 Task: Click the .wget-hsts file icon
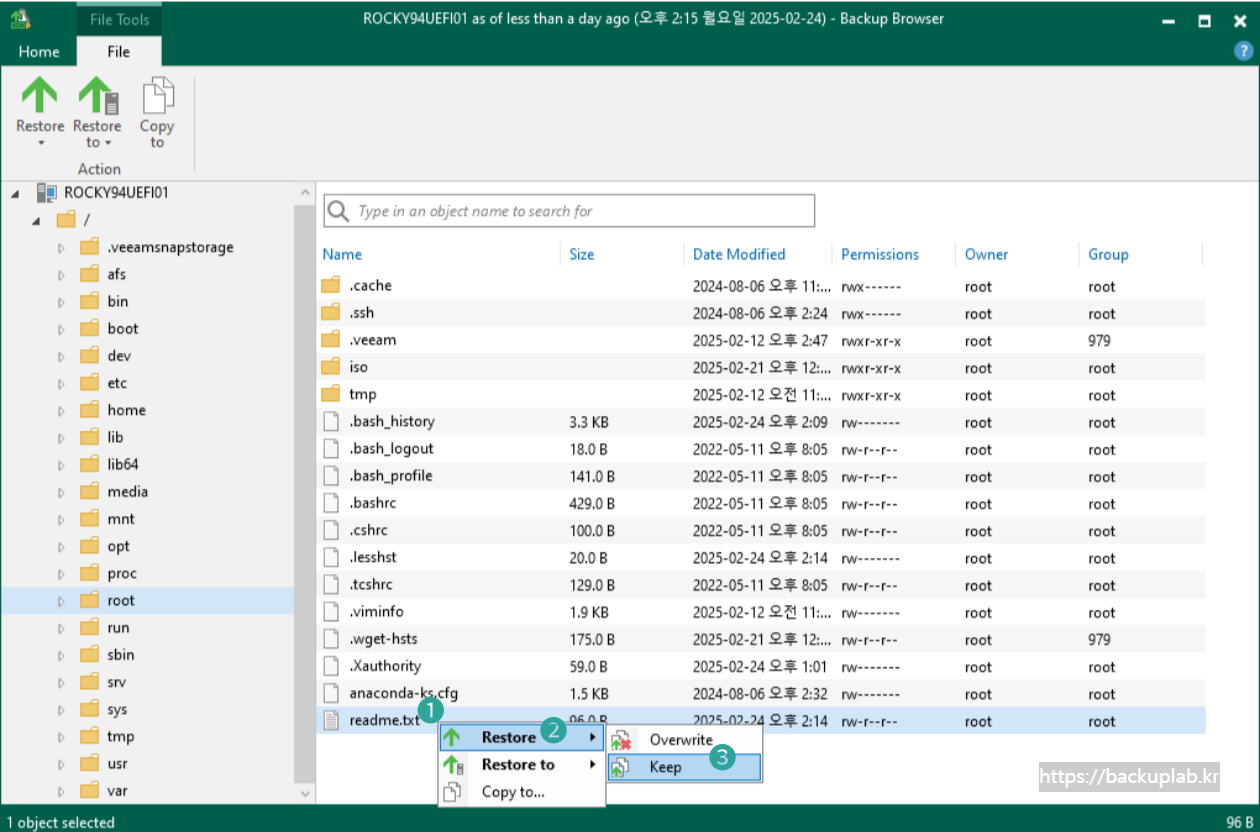(x=331, y=639)
